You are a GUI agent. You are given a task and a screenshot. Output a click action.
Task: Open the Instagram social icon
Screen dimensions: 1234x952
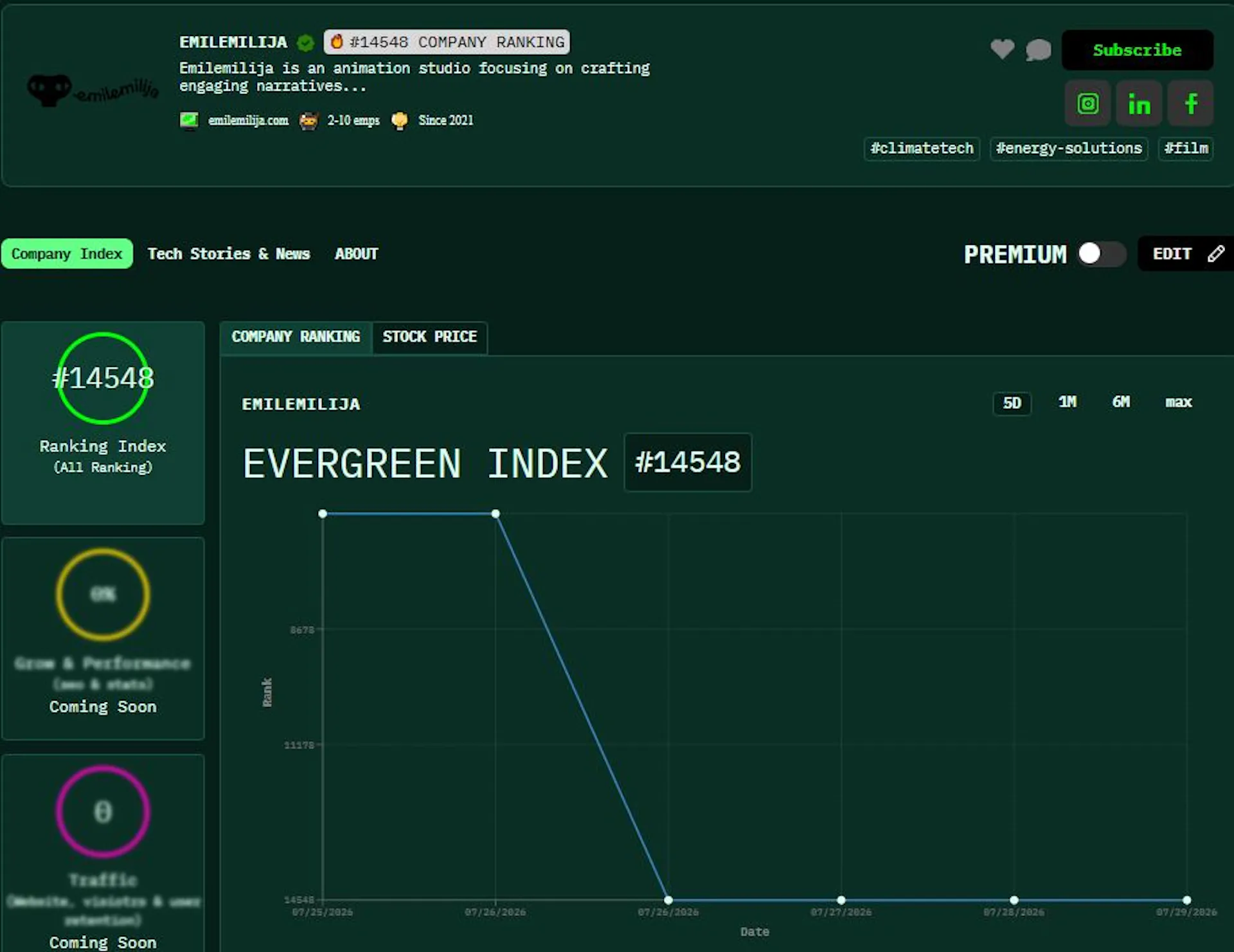coord(1087,103)
